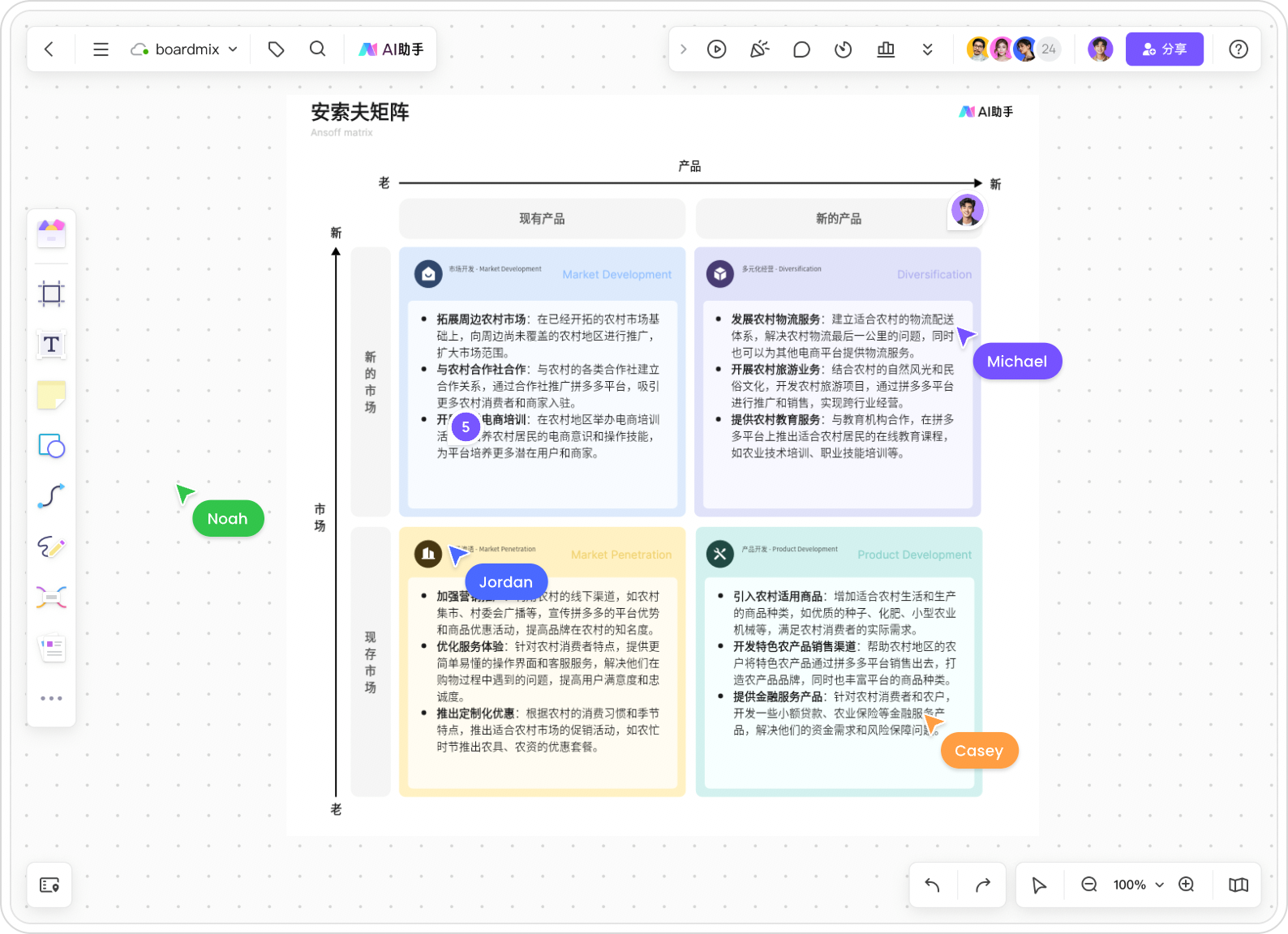This screenshot has height=934, width=1288.
Task: Open comments with the speech bubble icon
Action: point(801,49)
